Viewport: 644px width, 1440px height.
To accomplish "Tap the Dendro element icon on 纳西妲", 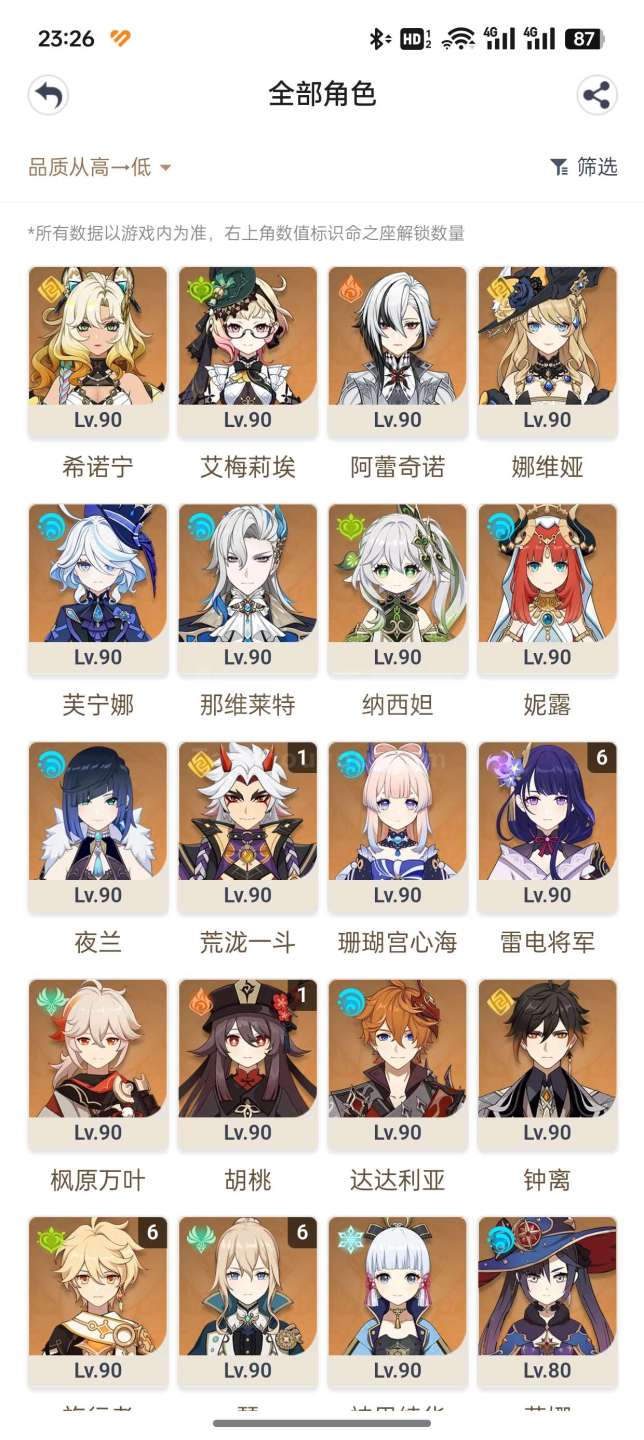I will [350, 526].
